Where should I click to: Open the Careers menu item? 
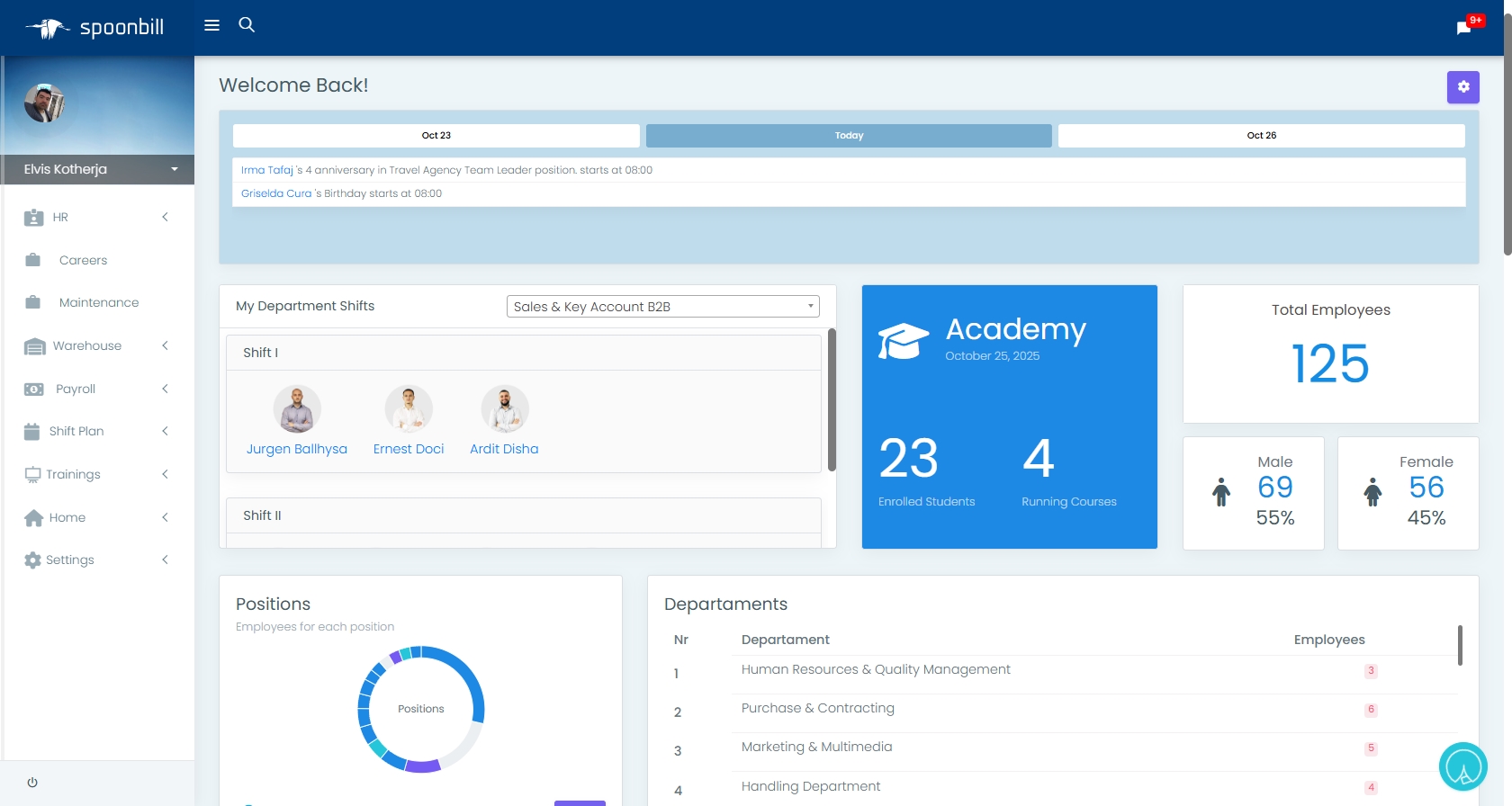(x=83, y=260)
